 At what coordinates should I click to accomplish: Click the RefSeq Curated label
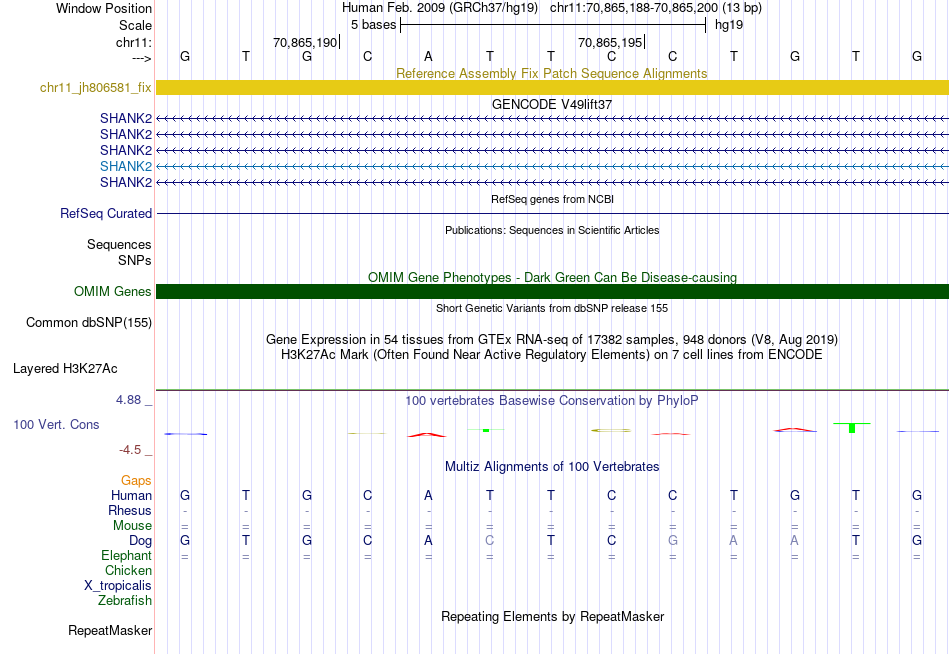tap(106, 213)
